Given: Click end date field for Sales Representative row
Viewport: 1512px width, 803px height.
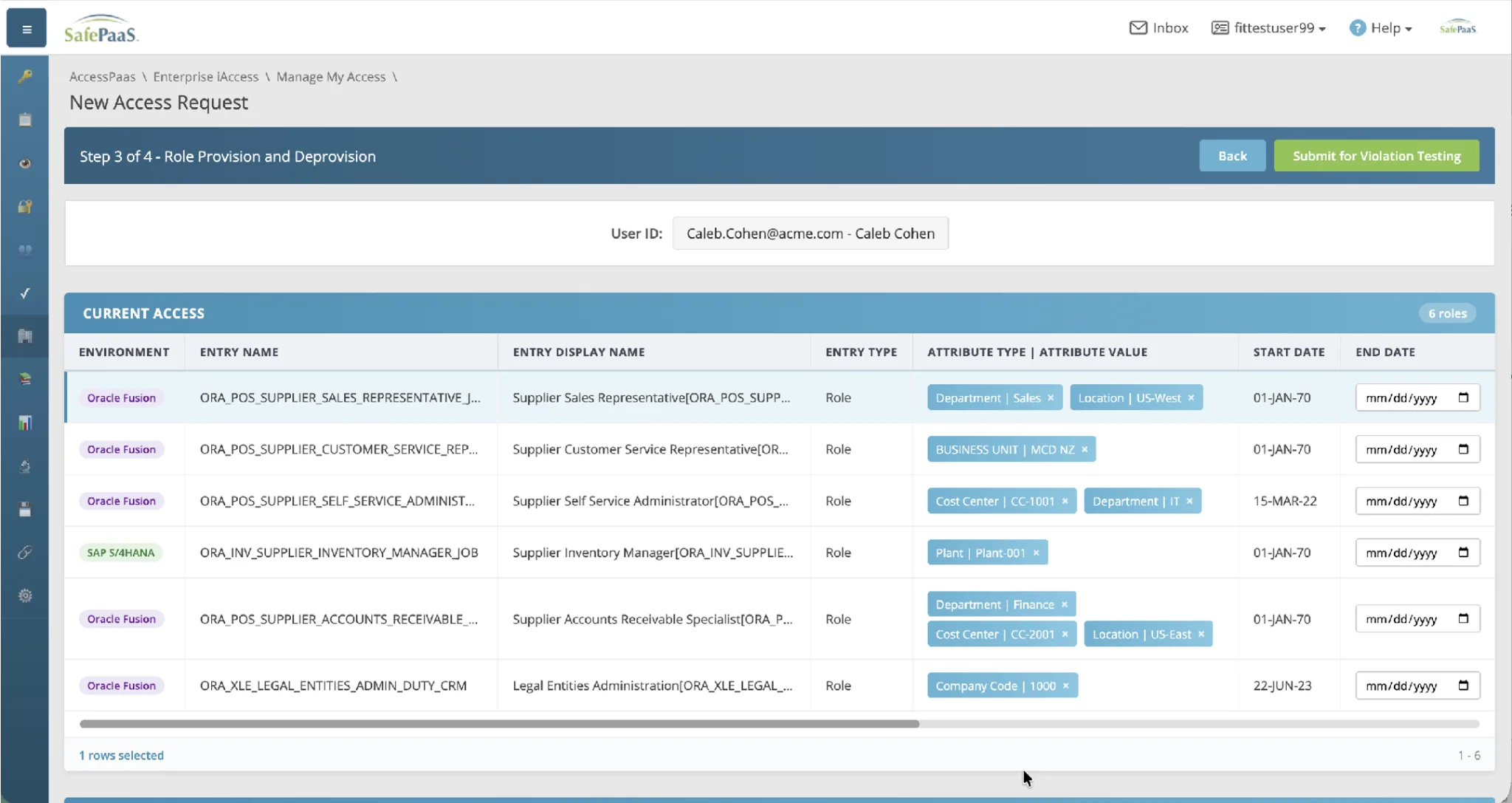Looking at the screenshot, I should (x=1417, y=397).
